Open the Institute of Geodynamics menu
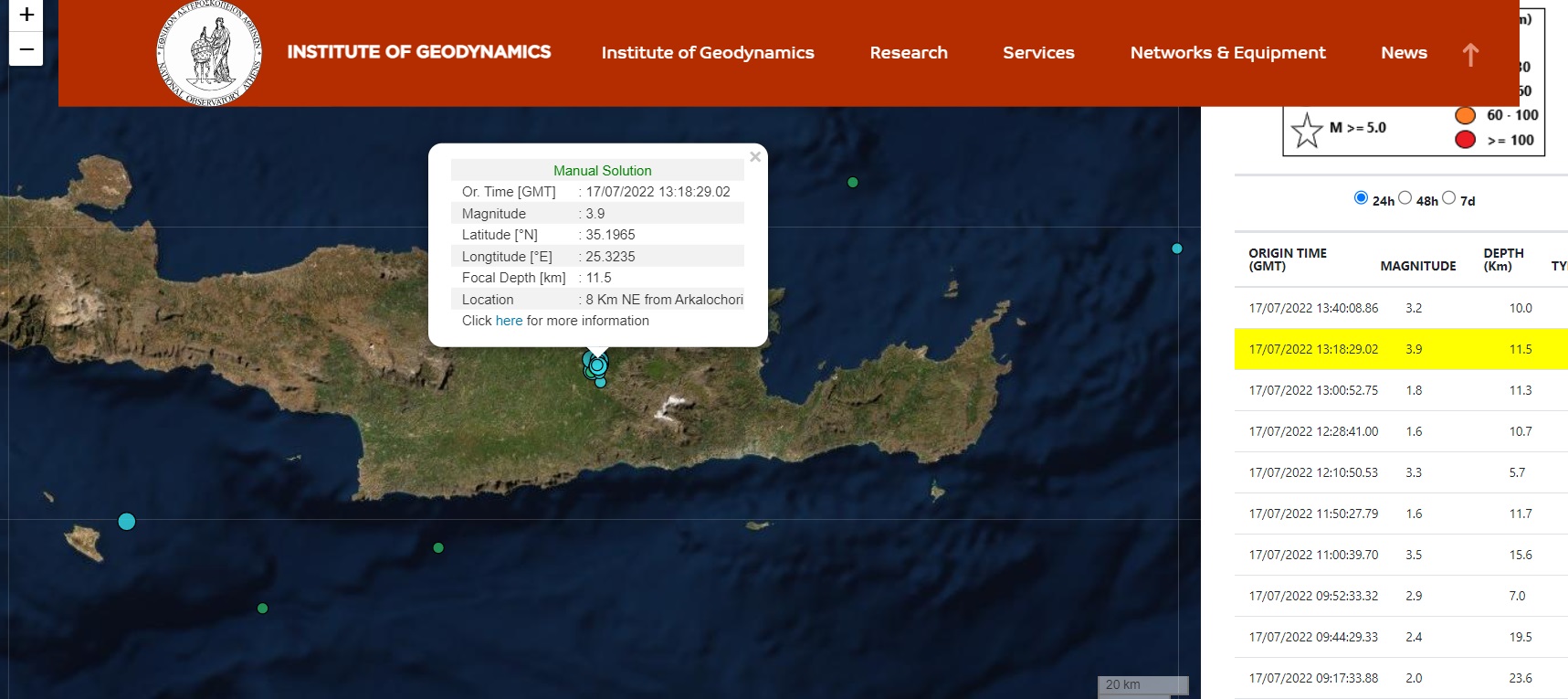 pos(707,53)
